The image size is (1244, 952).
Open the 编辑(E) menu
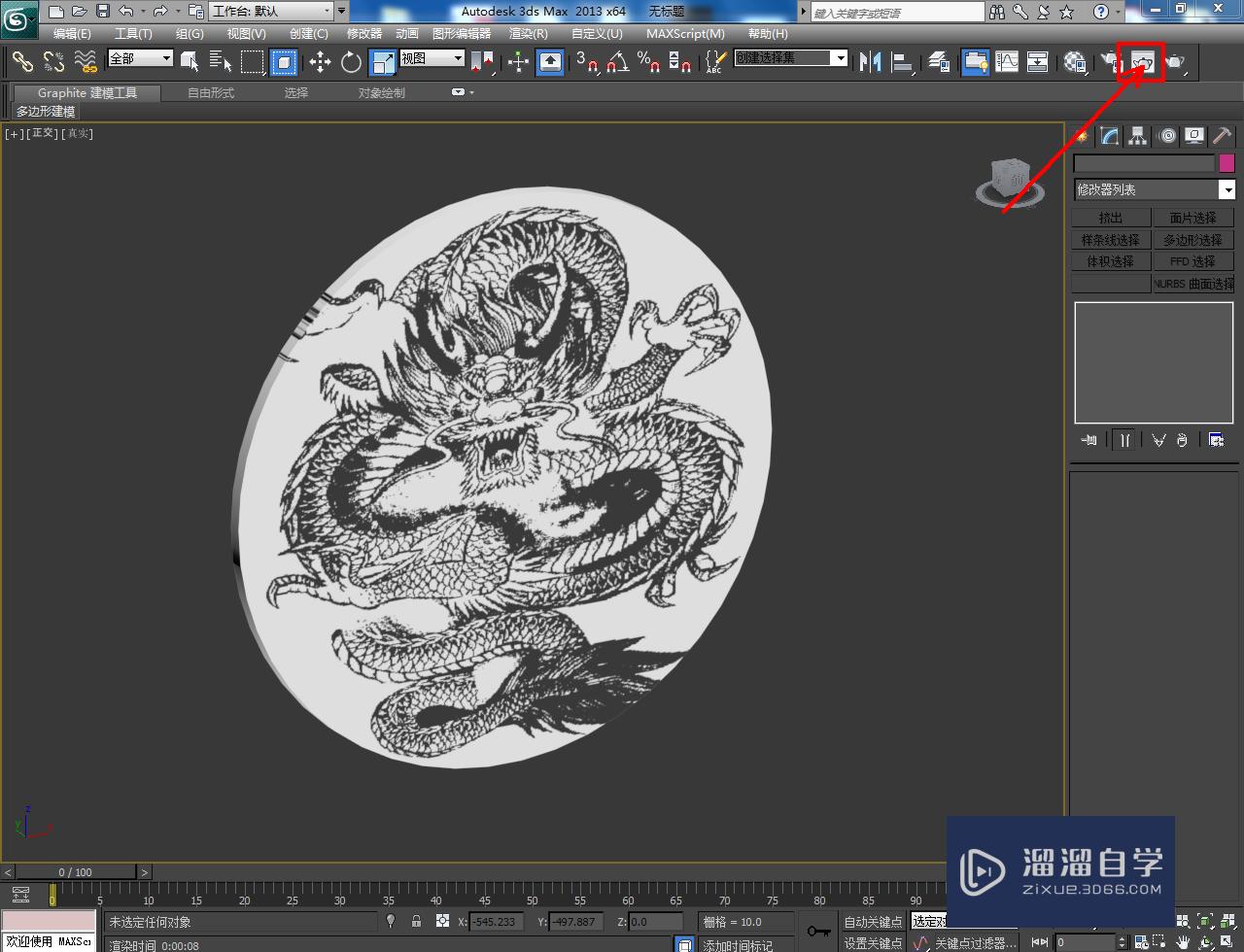pyautogui.click(x=72, y=33)
